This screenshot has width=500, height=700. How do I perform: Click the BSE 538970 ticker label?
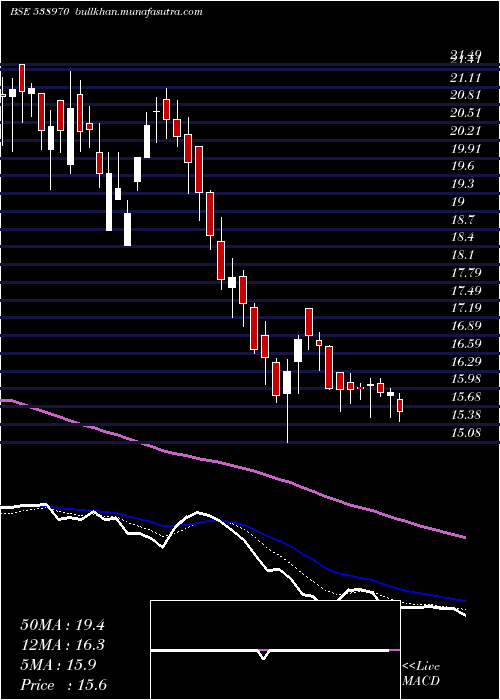pyautogui.click(x=39, y=12)
